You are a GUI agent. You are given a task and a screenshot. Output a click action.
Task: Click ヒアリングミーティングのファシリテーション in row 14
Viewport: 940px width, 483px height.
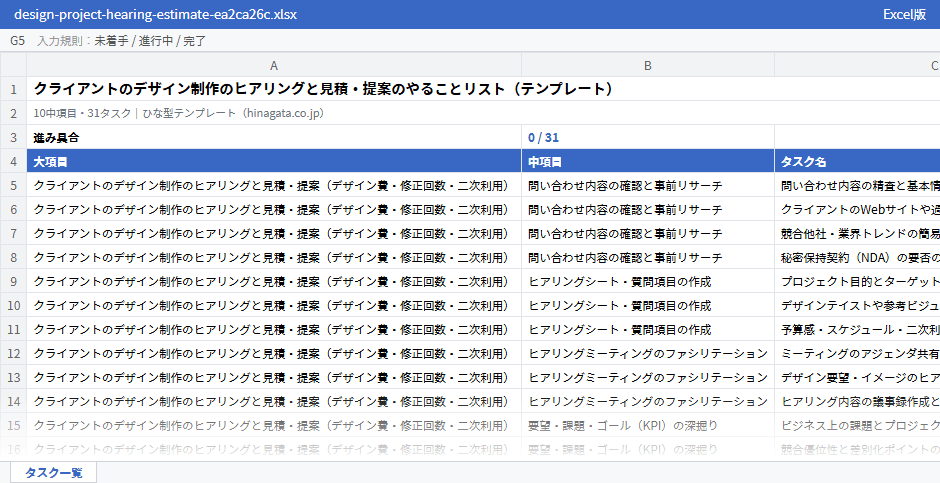[647, 402]
